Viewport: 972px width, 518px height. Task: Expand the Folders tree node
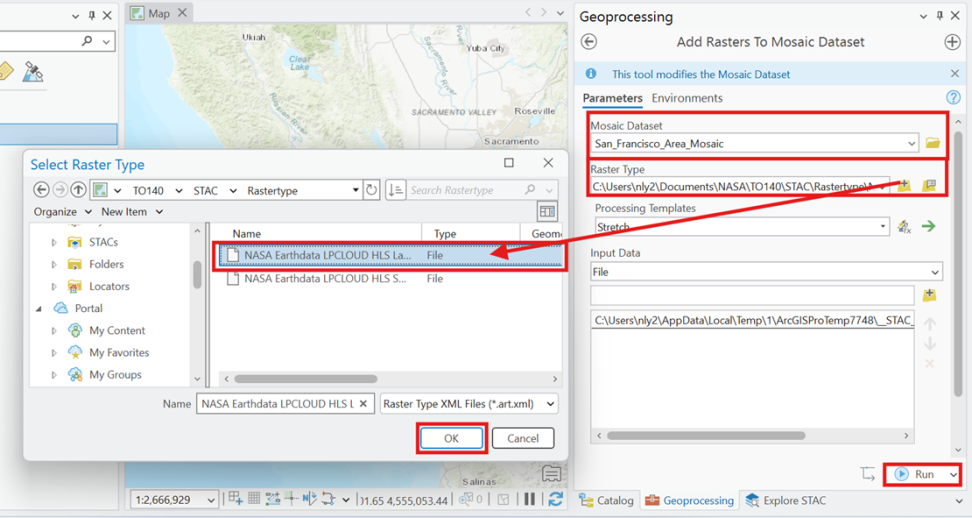click(54, 265)
